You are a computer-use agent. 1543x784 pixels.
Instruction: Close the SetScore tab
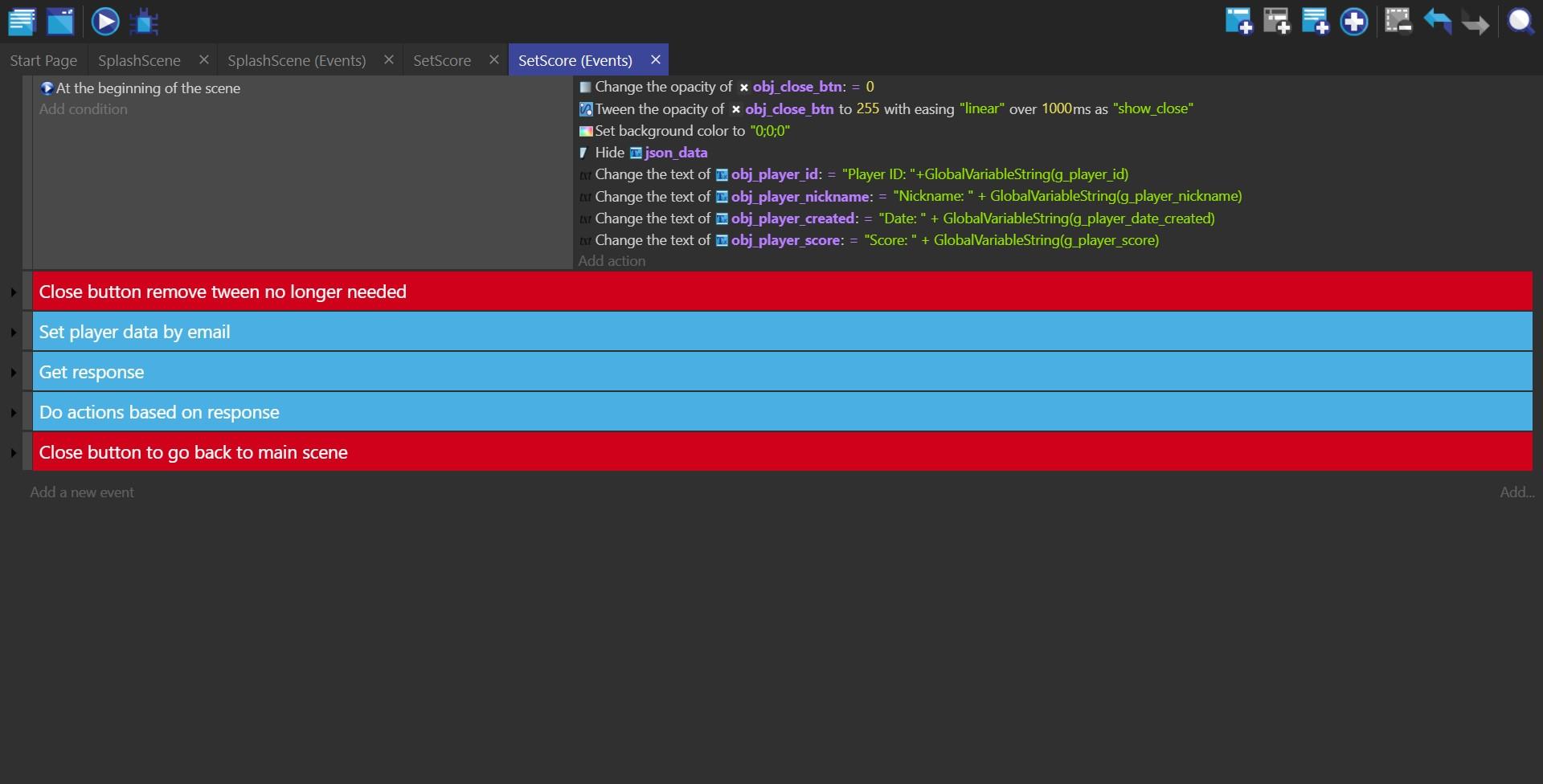[x=493, y=59]
